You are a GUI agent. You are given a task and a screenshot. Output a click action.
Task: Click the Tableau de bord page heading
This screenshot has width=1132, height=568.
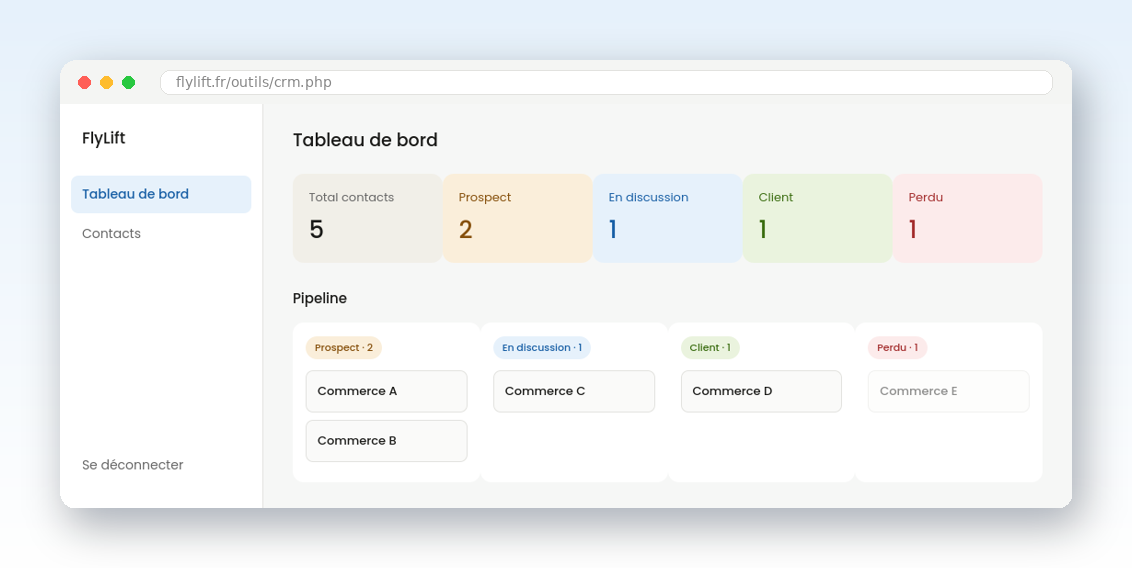click(365, 140)
